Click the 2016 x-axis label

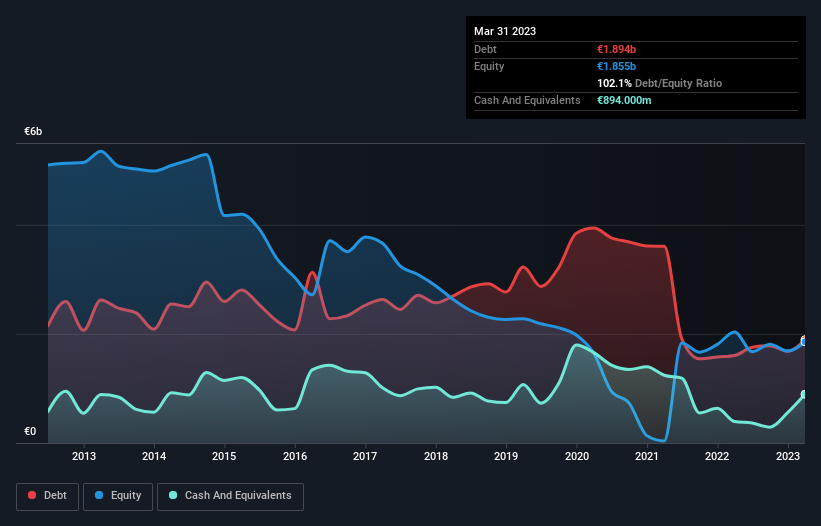coord(295,456)
